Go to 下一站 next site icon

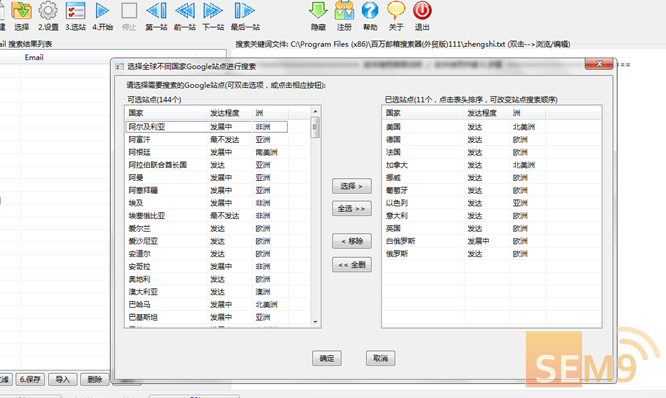coord(213,11)
